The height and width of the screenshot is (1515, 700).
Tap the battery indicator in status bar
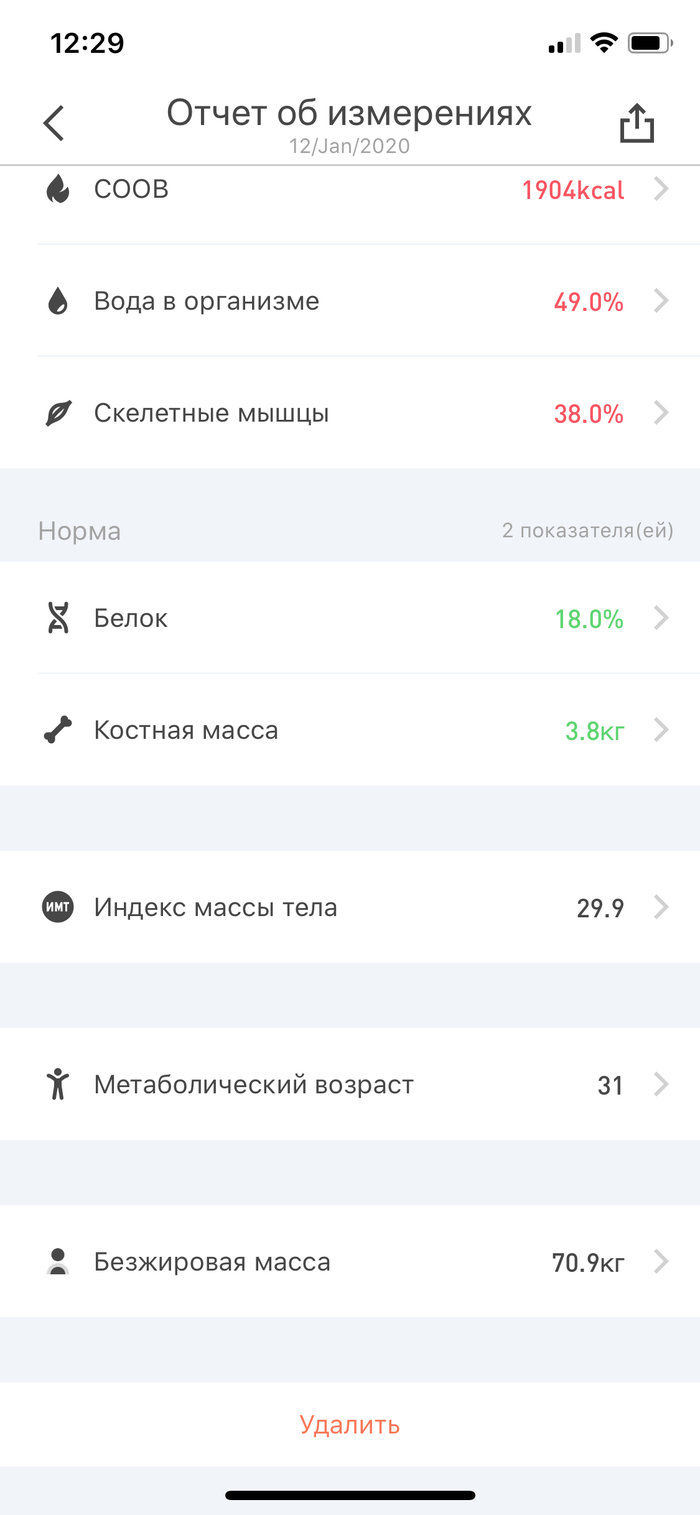tap(650, 44)
